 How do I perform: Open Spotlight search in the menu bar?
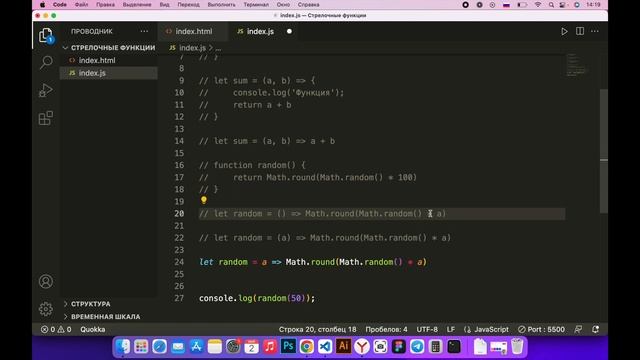pyautogui.click(x=551, y=5)
